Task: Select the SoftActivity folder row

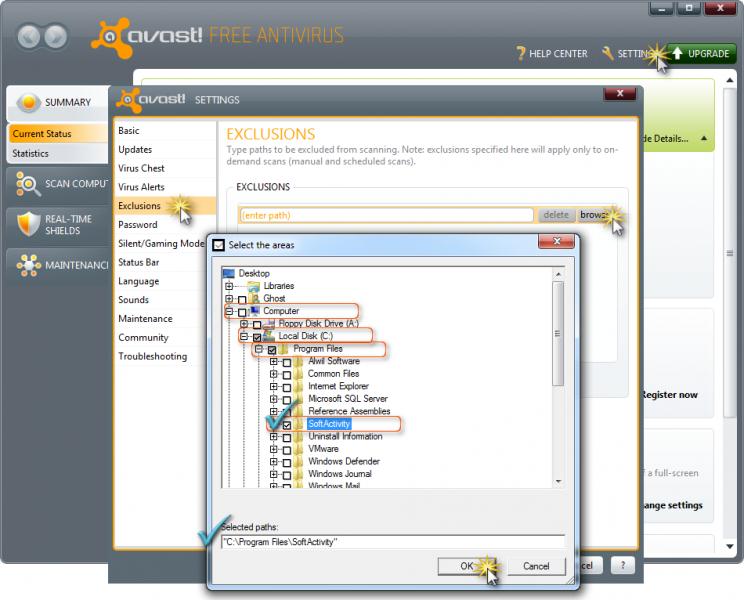Action: pyautogui.click(x=329, y=424)
